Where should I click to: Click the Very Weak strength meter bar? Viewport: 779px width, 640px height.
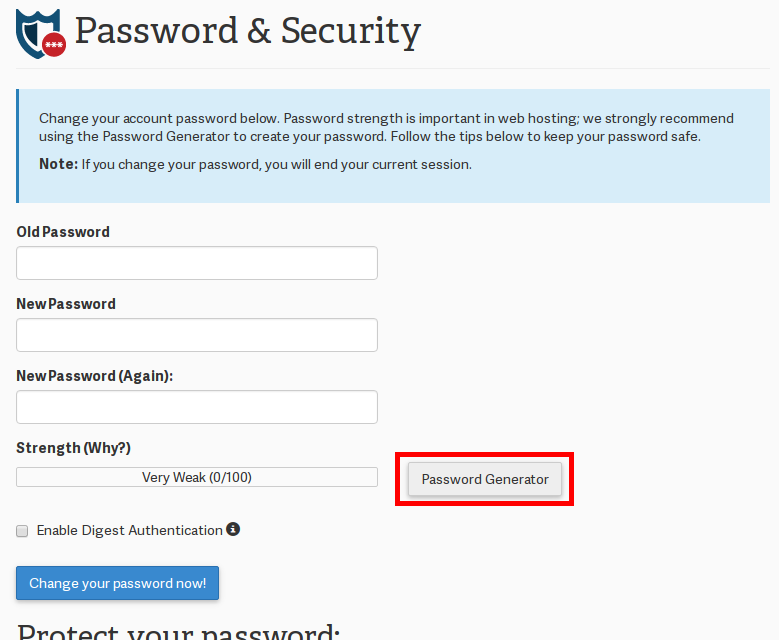coord(197,477)
